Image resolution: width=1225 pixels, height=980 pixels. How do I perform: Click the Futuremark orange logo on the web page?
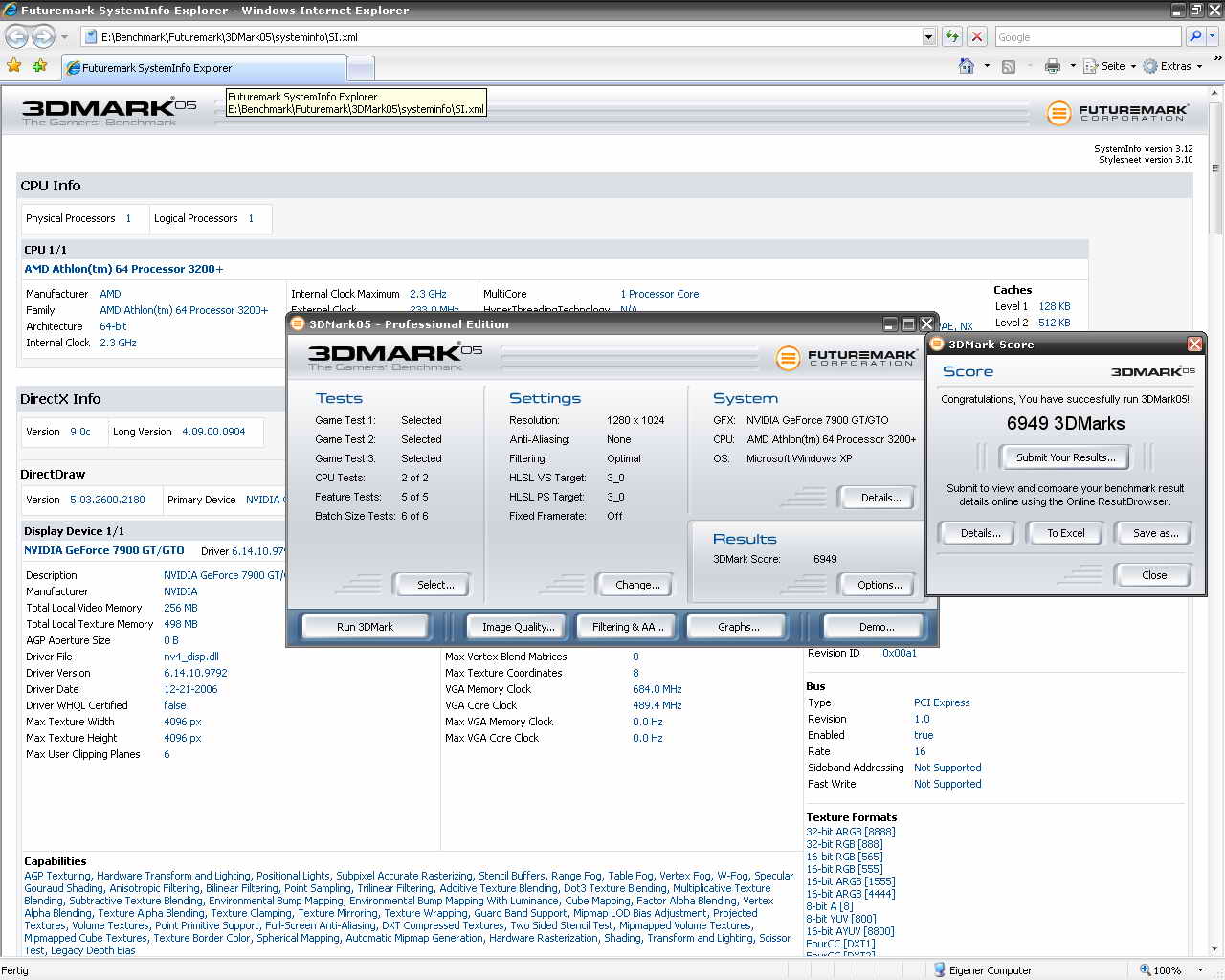[1058, 113]
